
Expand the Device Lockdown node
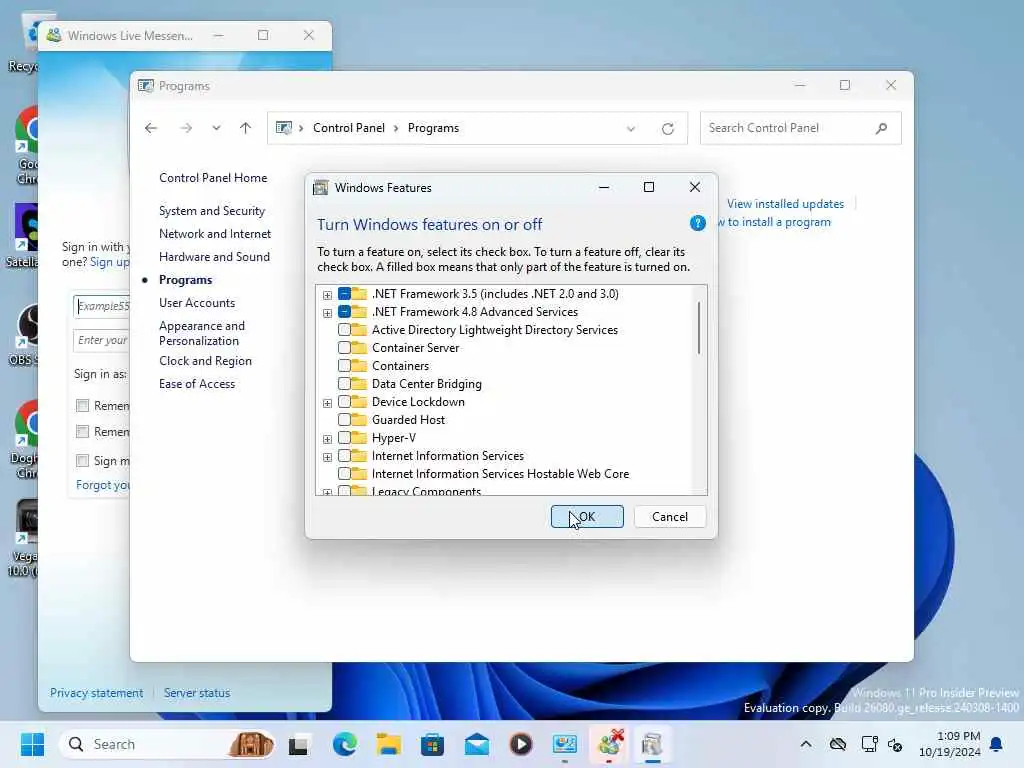click(327, 403)
